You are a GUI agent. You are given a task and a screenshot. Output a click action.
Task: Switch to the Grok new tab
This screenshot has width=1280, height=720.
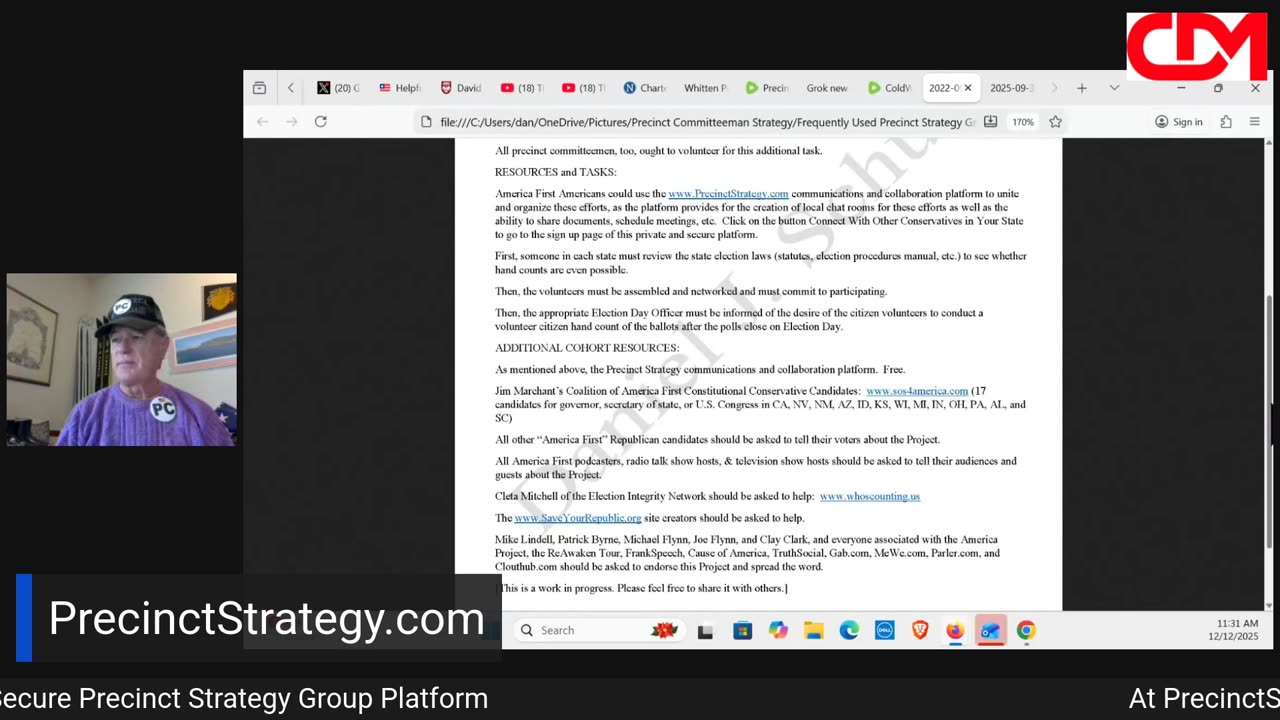point(828,88)
